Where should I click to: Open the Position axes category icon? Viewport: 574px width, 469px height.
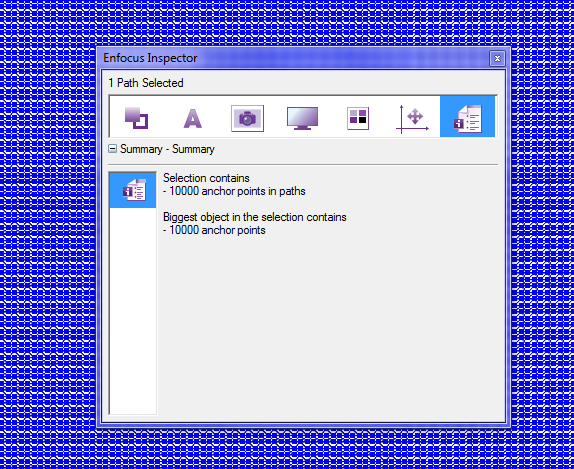point(413,119)
